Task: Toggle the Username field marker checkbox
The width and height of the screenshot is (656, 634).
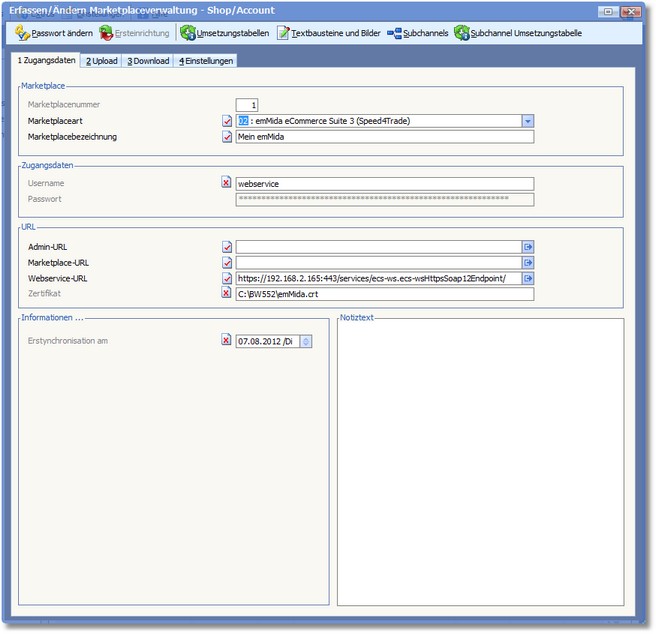Action: (226, 184)
